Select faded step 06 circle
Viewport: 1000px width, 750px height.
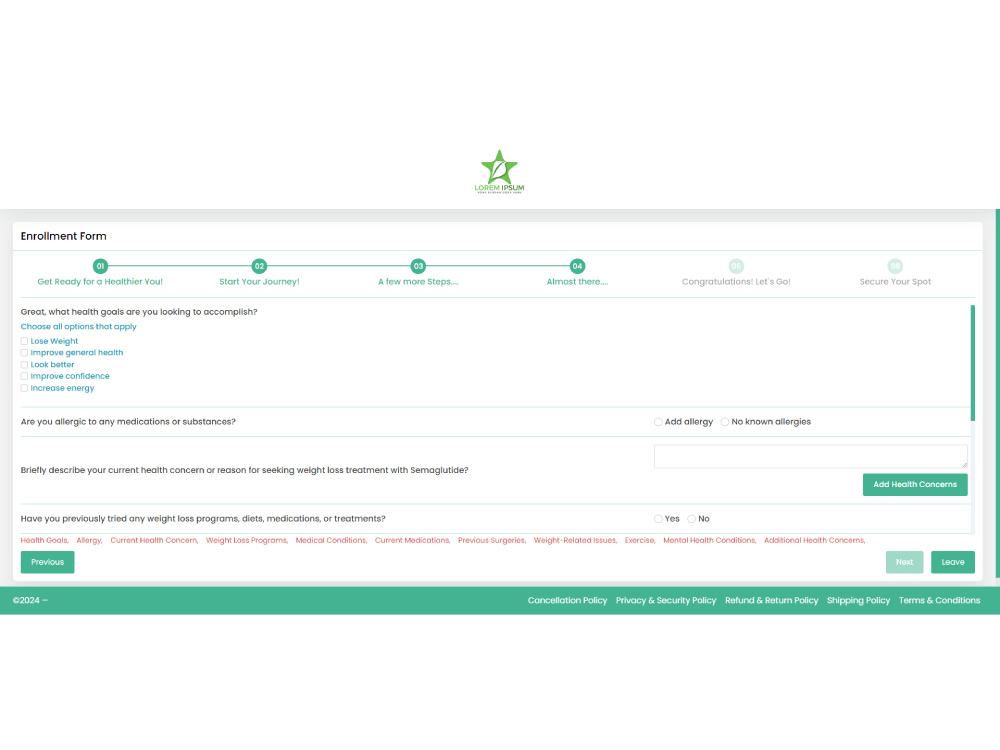pos(895,266)
